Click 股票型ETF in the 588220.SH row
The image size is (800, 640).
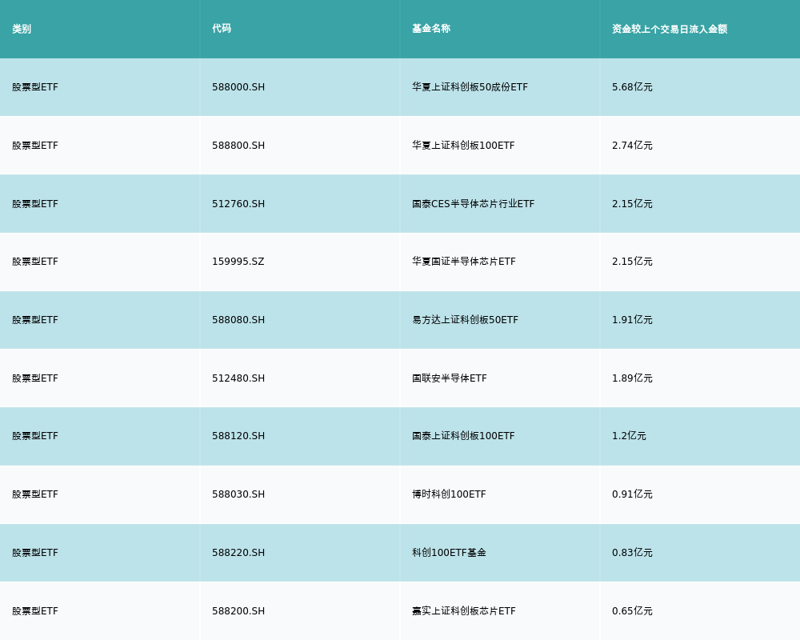click(35, 552)
